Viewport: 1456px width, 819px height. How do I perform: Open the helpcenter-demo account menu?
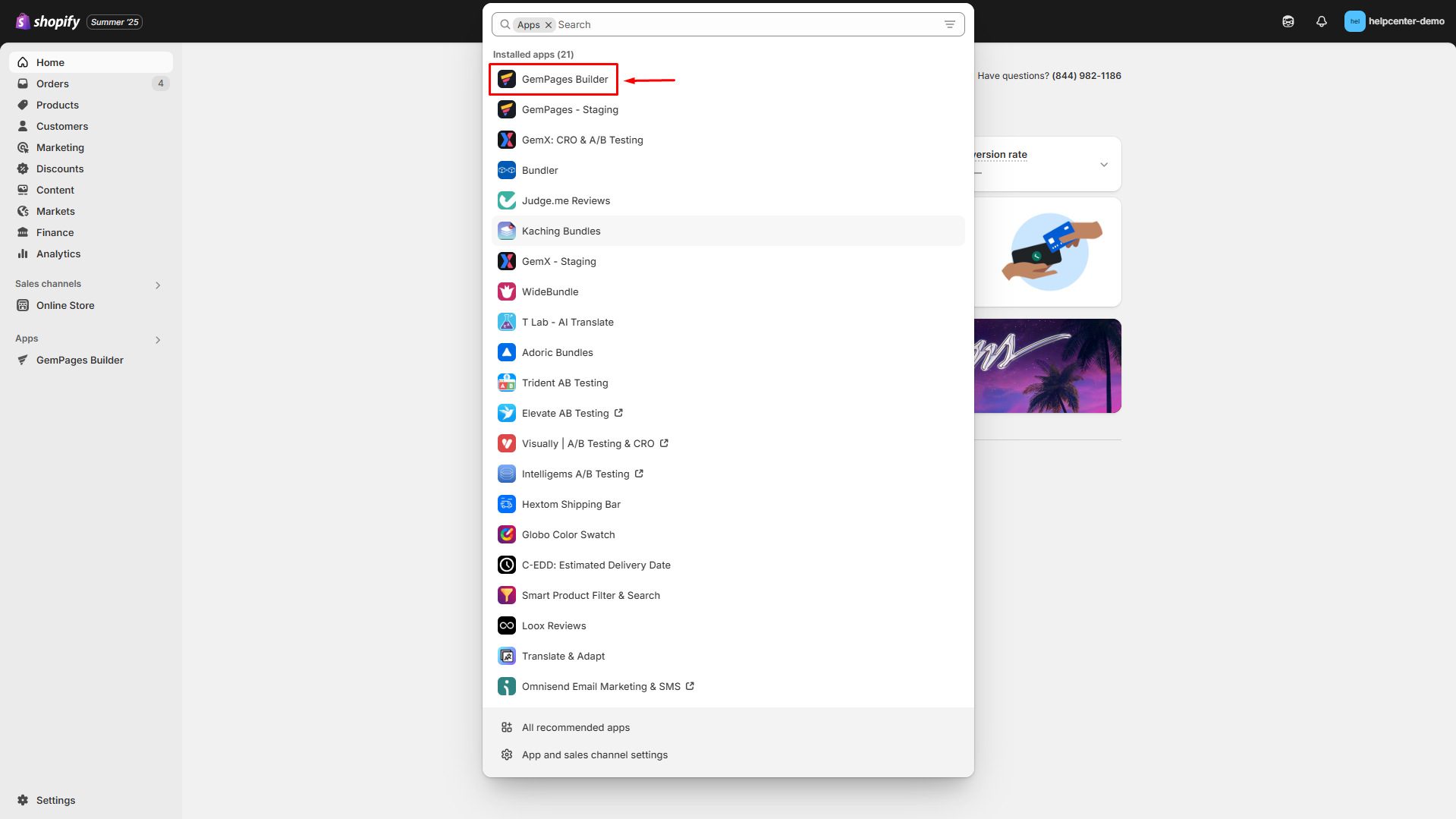[x=1394, y=21]
